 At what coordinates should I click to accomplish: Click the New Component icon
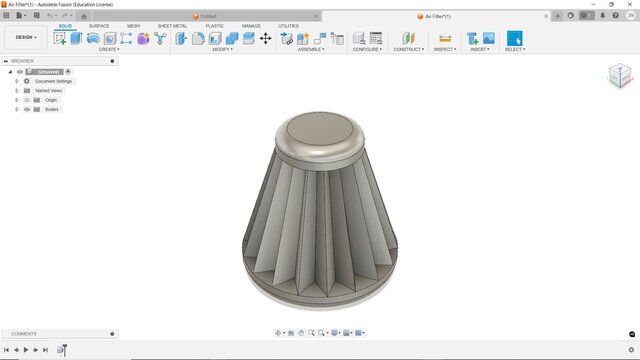pos(303,39)
